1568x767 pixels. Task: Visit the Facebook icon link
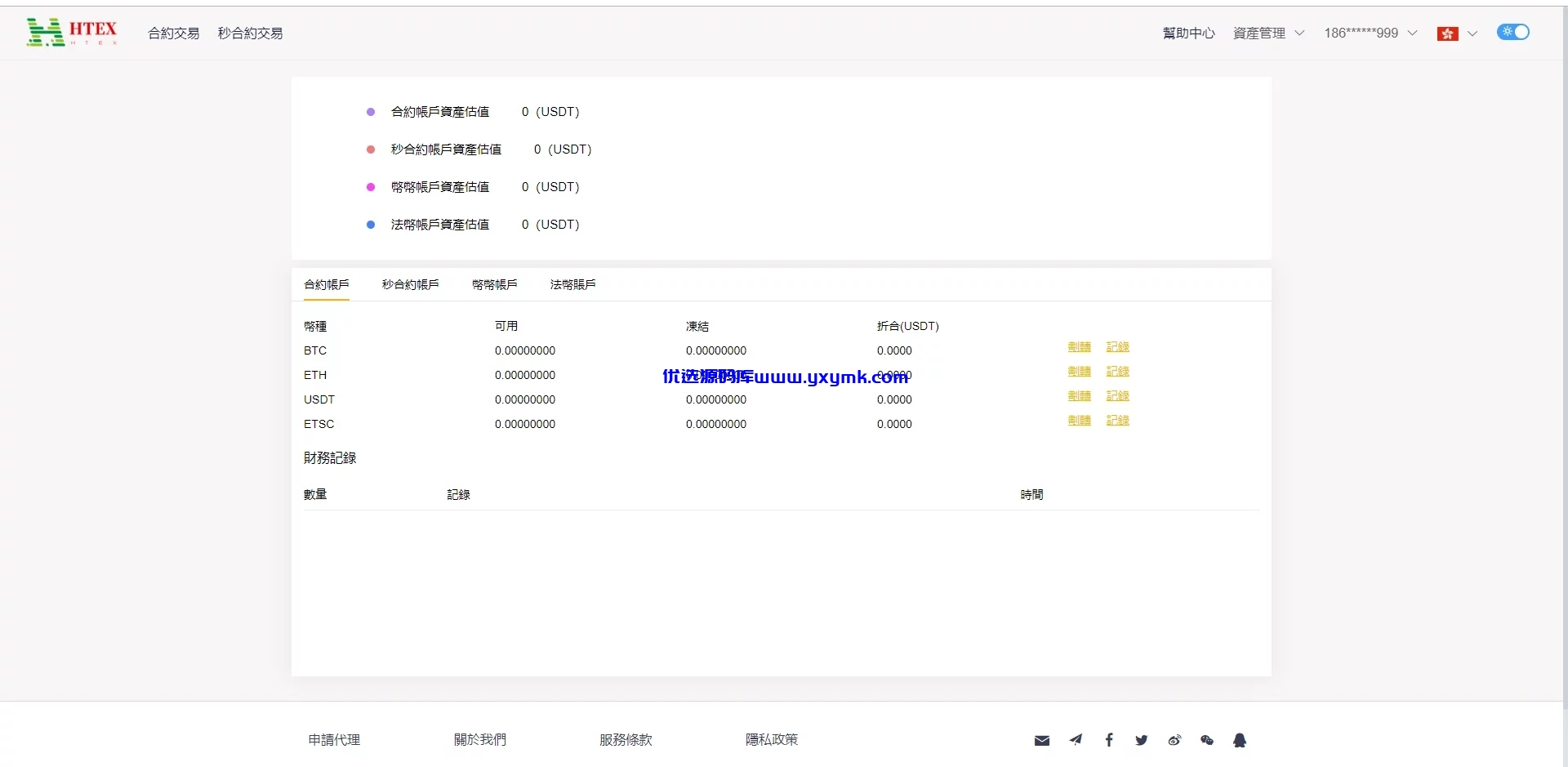click(1108, 739)
